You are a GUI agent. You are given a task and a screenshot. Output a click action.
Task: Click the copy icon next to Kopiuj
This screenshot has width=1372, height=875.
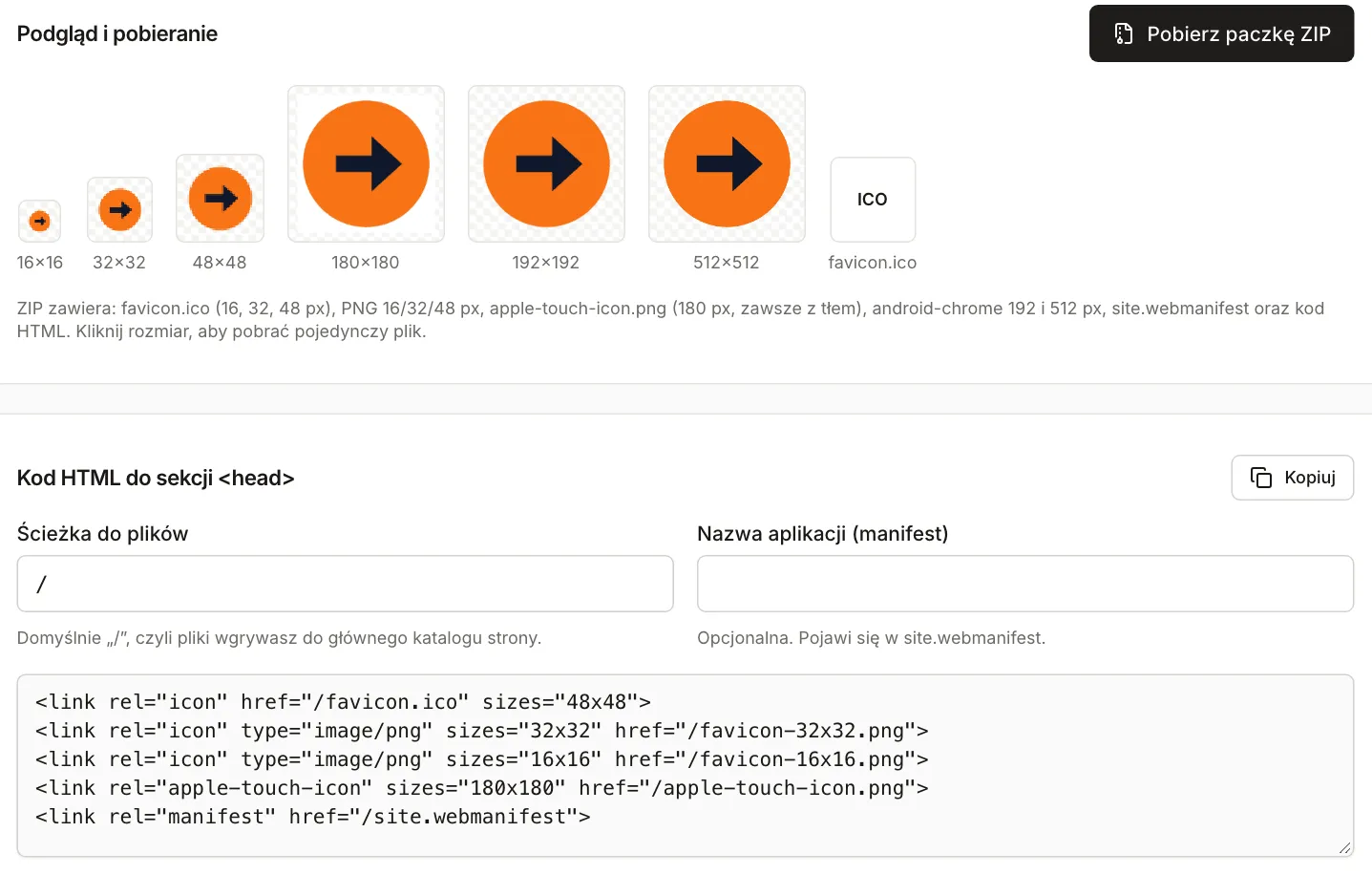coord(1261,478)
